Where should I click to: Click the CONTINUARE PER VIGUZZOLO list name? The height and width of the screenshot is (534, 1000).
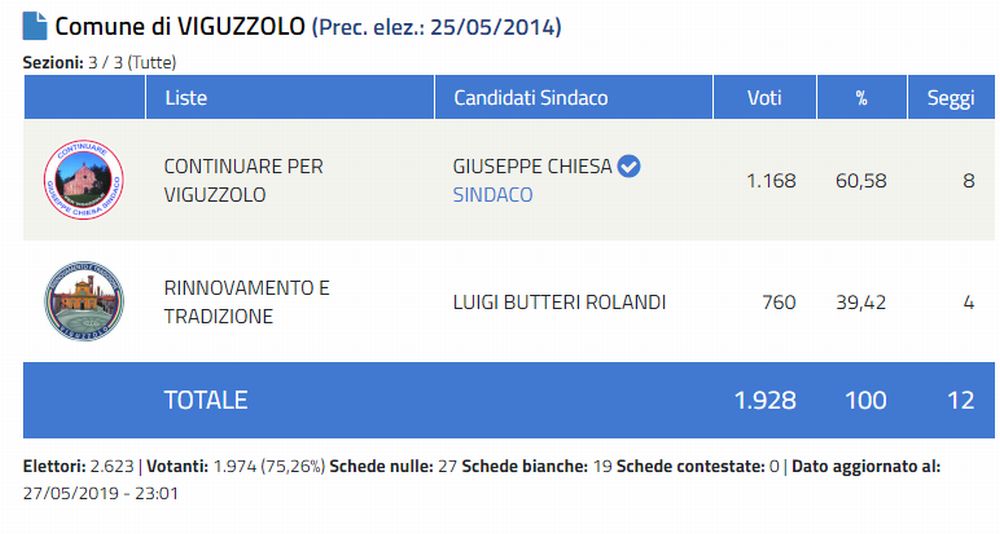pos(244,181)
